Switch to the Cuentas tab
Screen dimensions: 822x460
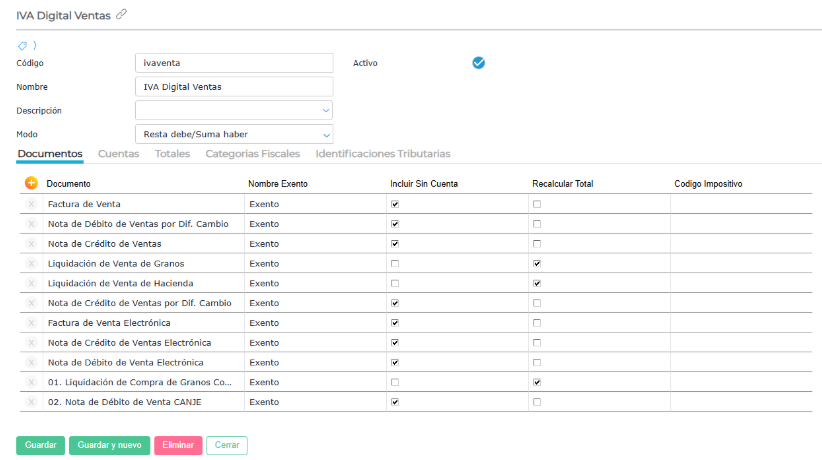pyautogui.click(x=118, y=154)
